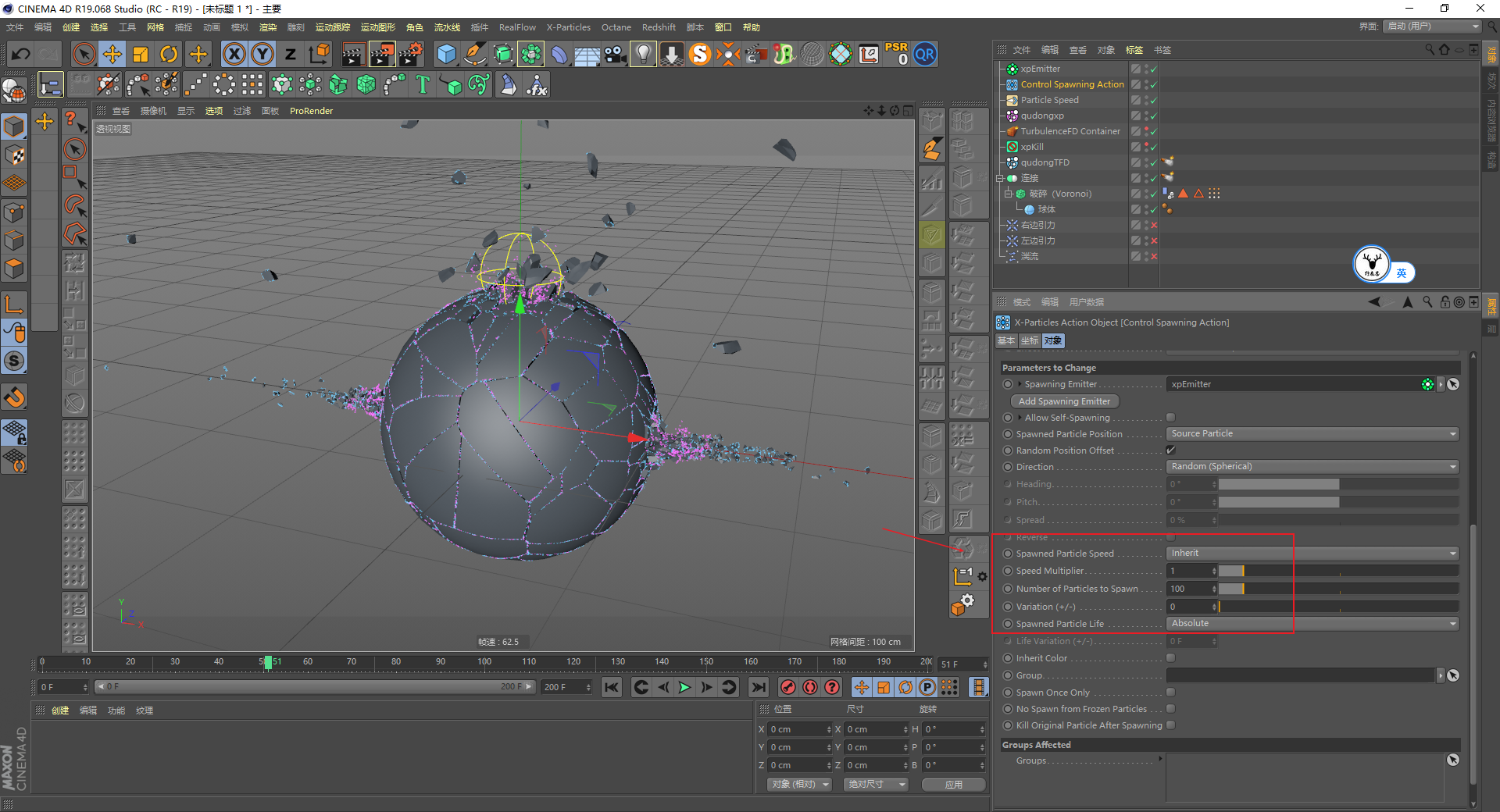
Task: Click the Light bulb object icon
Action: click(643, 54)
